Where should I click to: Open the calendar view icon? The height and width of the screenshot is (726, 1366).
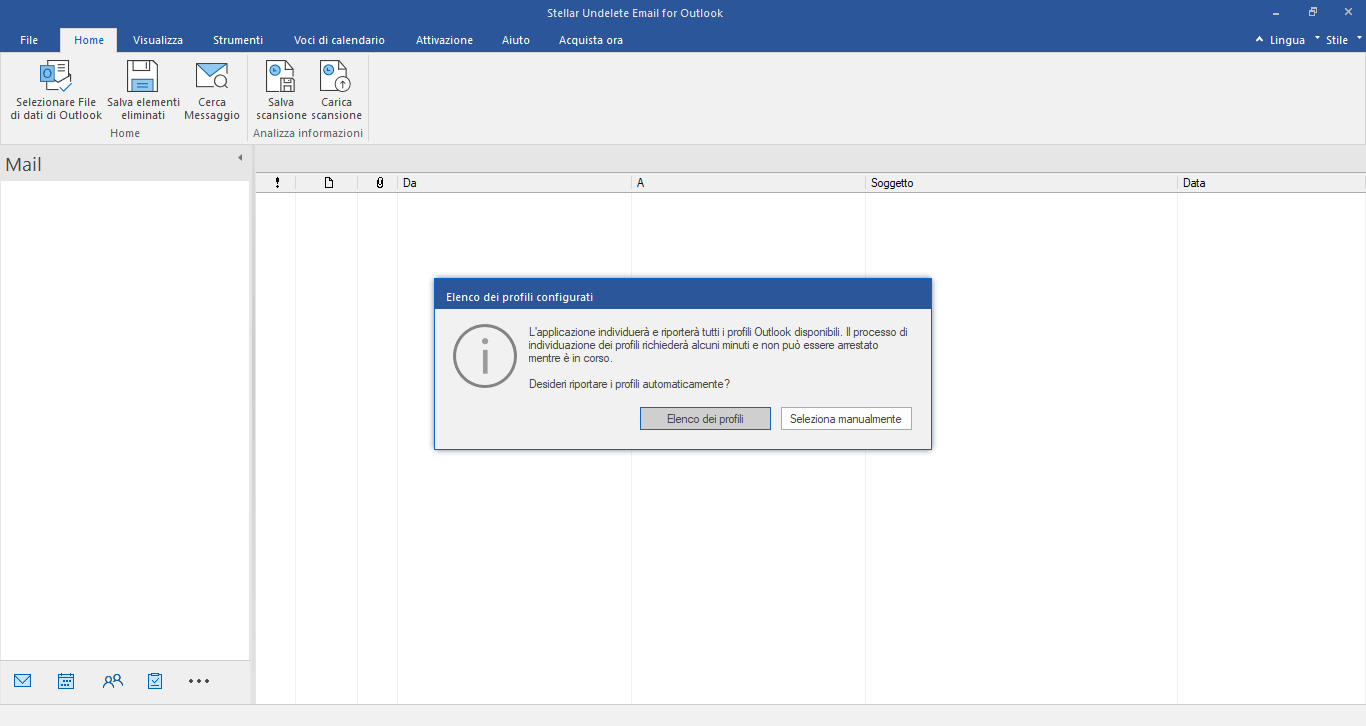[x=66, y=681]
